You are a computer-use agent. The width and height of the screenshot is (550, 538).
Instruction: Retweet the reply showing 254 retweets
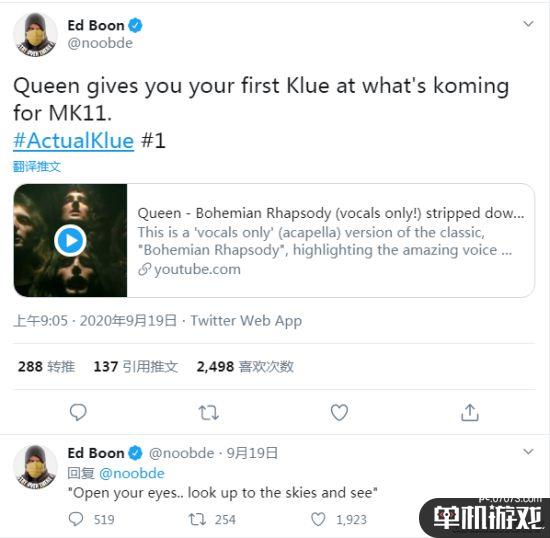[x=197, y=519]
